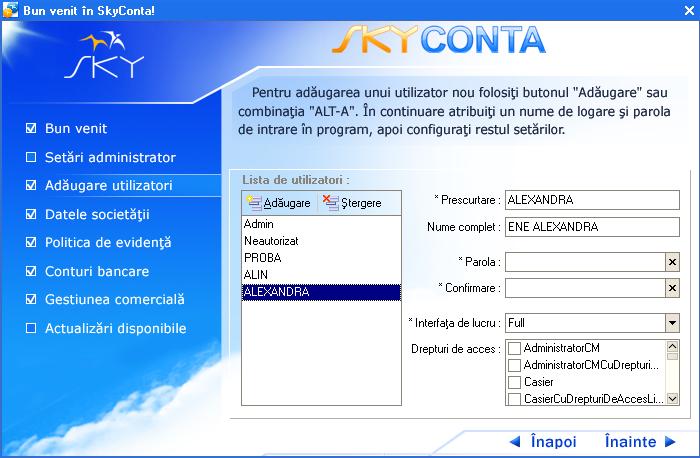
Task: Toggle the Setări administrator checkbox
Action: click(x=31, y=157)
